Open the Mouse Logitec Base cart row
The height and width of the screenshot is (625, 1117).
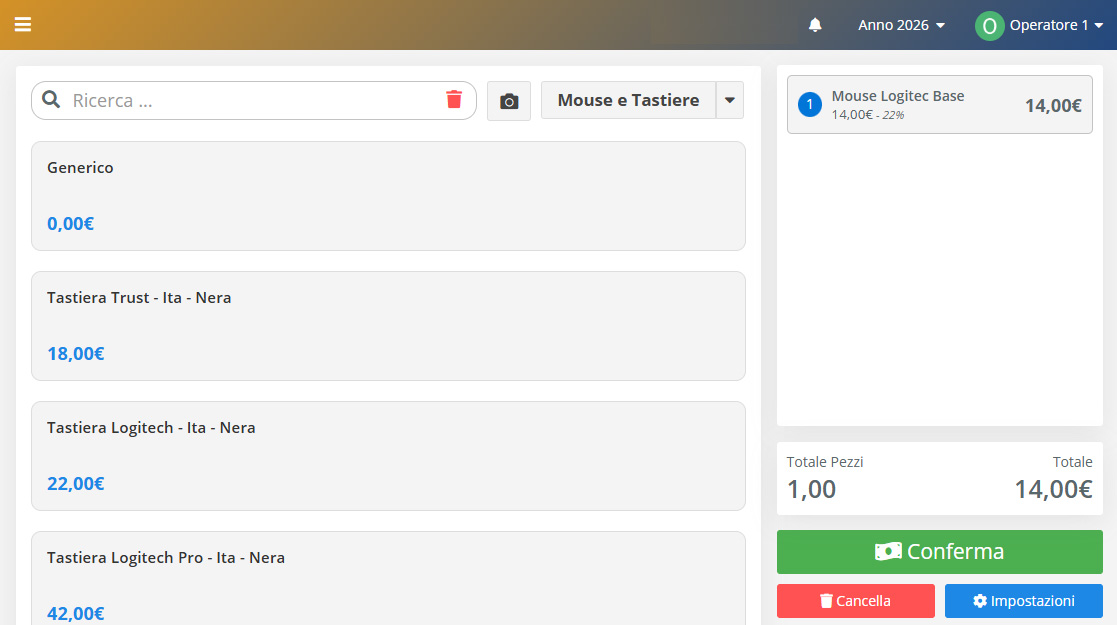pos(940,105)
